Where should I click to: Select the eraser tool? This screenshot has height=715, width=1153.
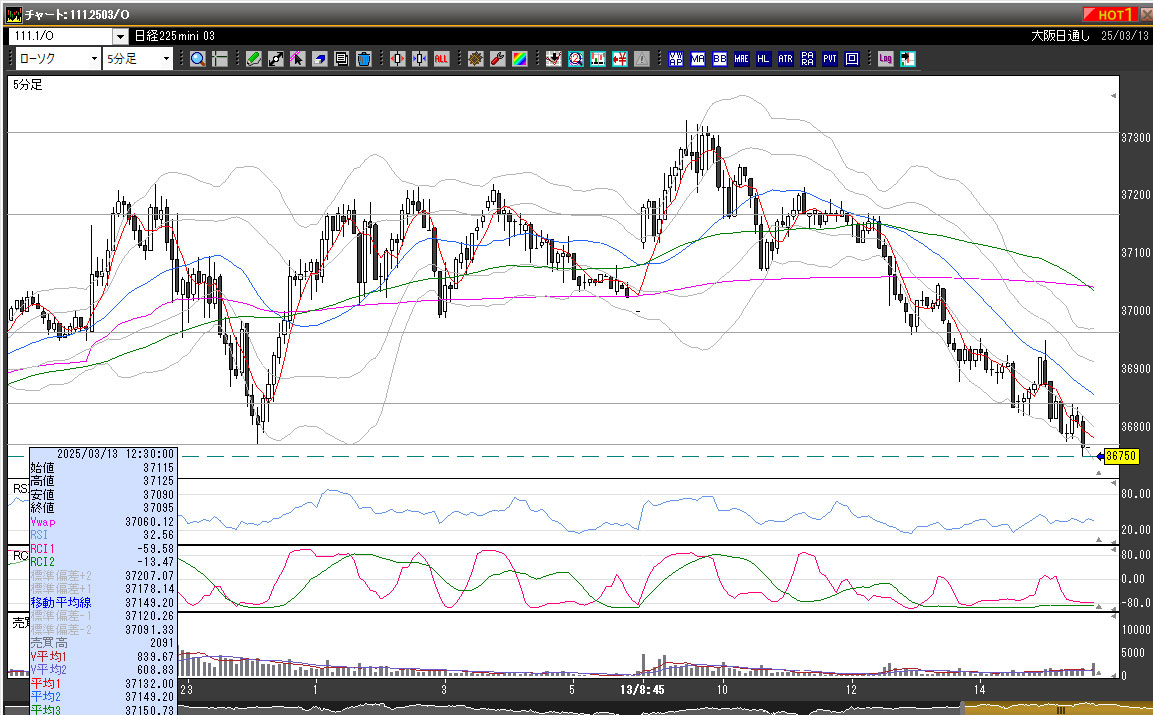[x=319, y=59]
